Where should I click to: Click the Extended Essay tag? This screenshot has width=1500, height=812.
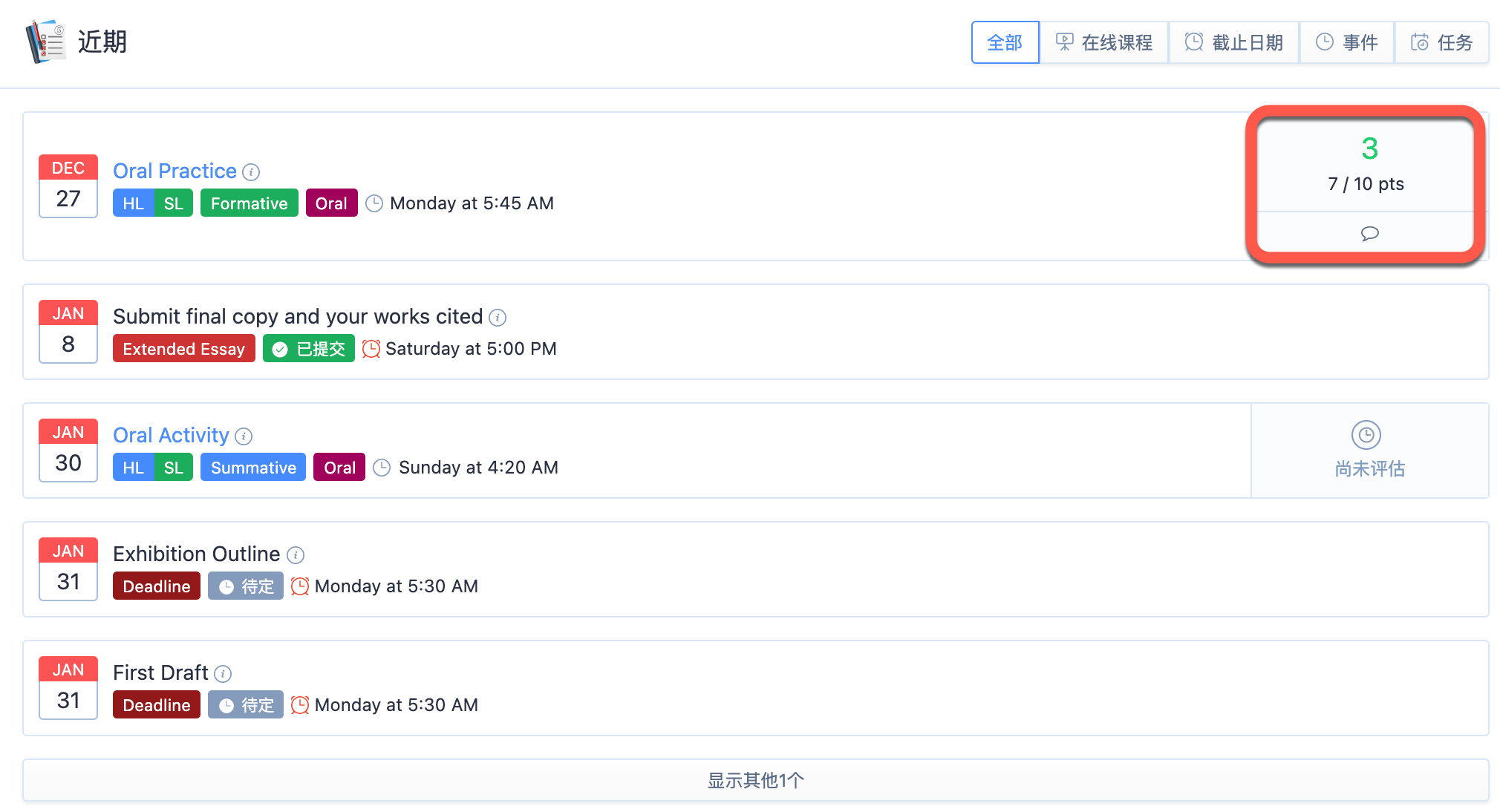click(x=183, y=349)
